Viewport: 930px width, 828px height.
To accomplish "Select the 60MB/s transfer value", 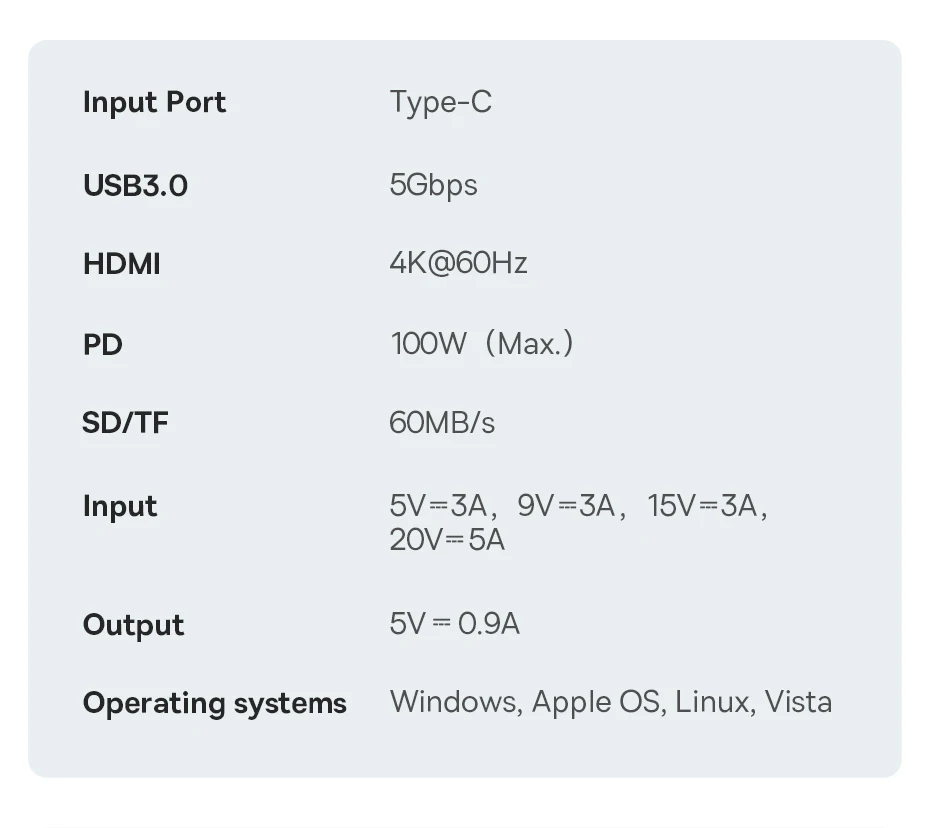I will tap(442, 423).
